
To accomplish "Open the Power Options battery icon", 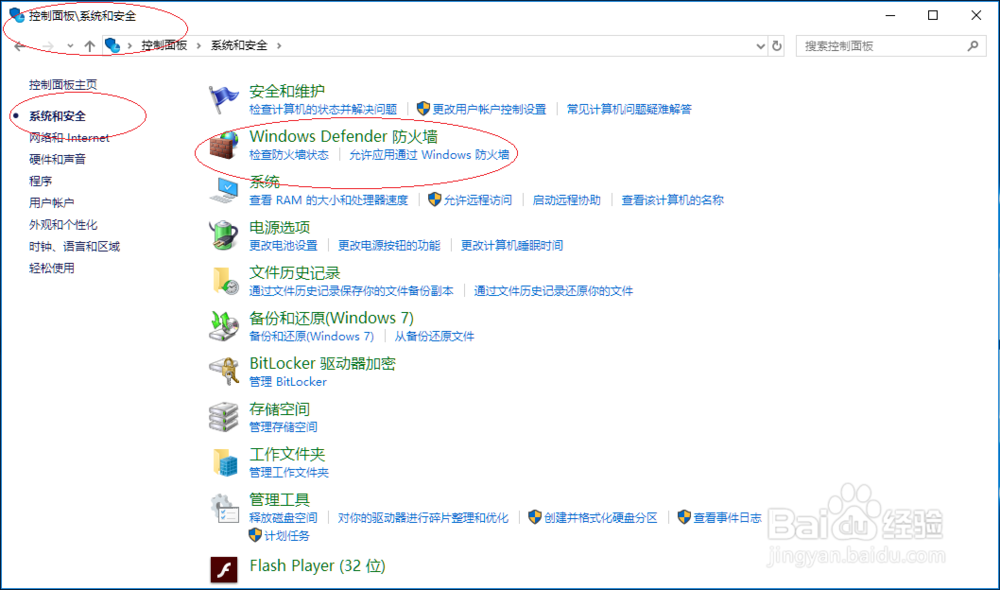I will (x=224, y=235).
